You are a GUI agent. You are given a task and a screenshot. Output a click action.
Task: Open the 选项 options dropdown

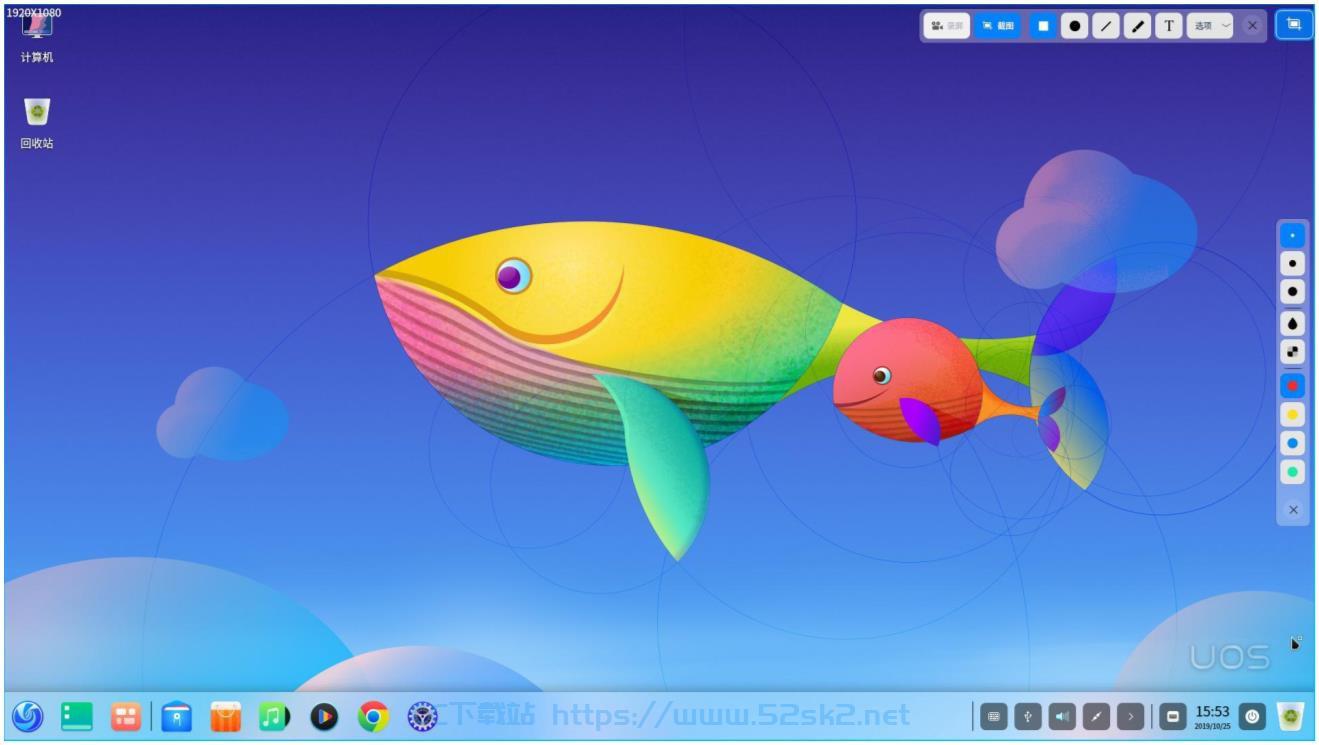[x=1210, y=26]
